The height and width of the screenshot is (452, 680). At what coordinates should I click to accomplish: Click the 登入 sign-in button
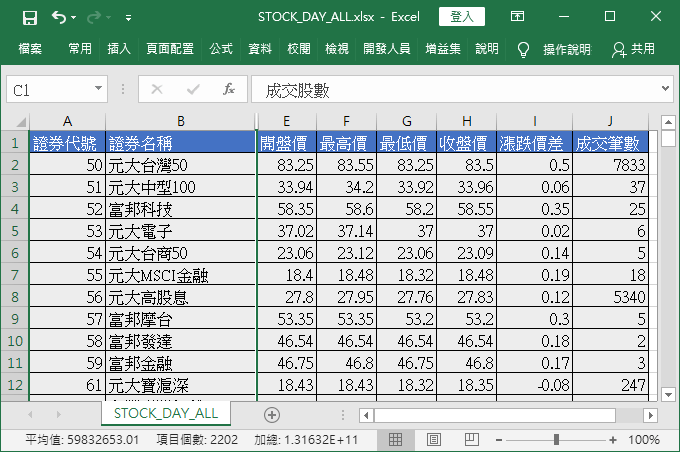pos(461,17)
